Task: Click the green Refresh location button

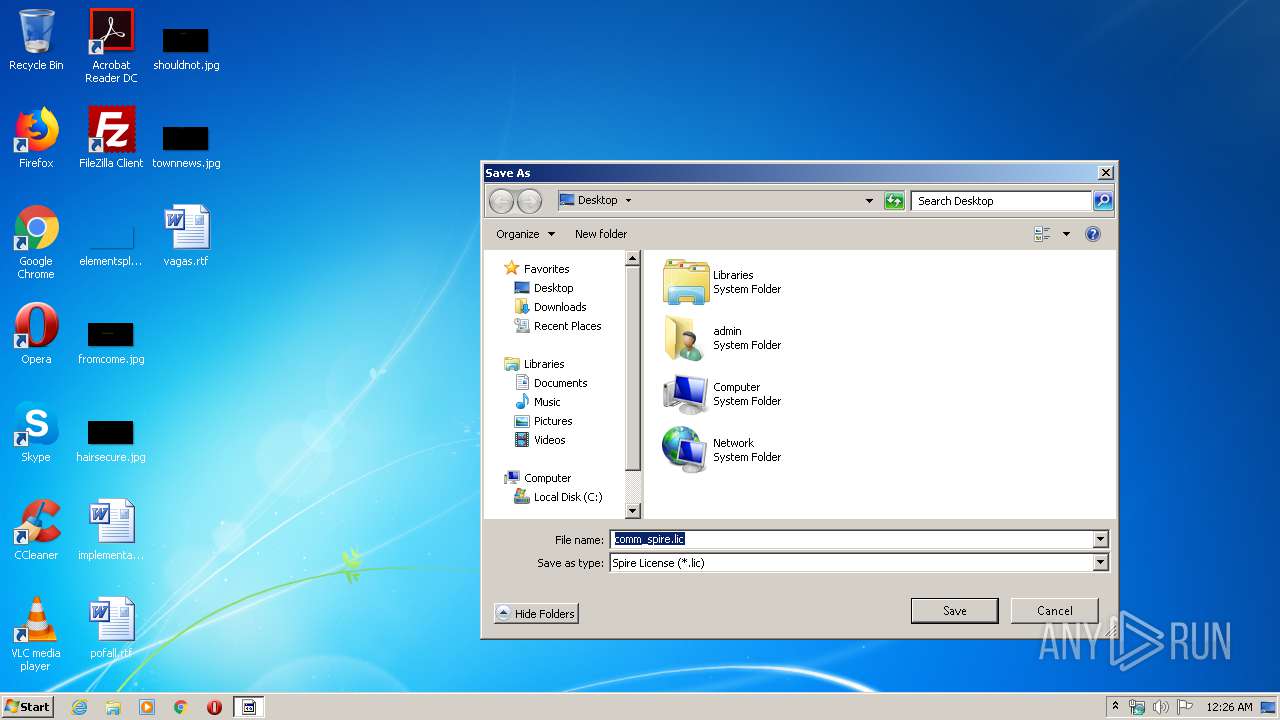Action: pos(894,201)
